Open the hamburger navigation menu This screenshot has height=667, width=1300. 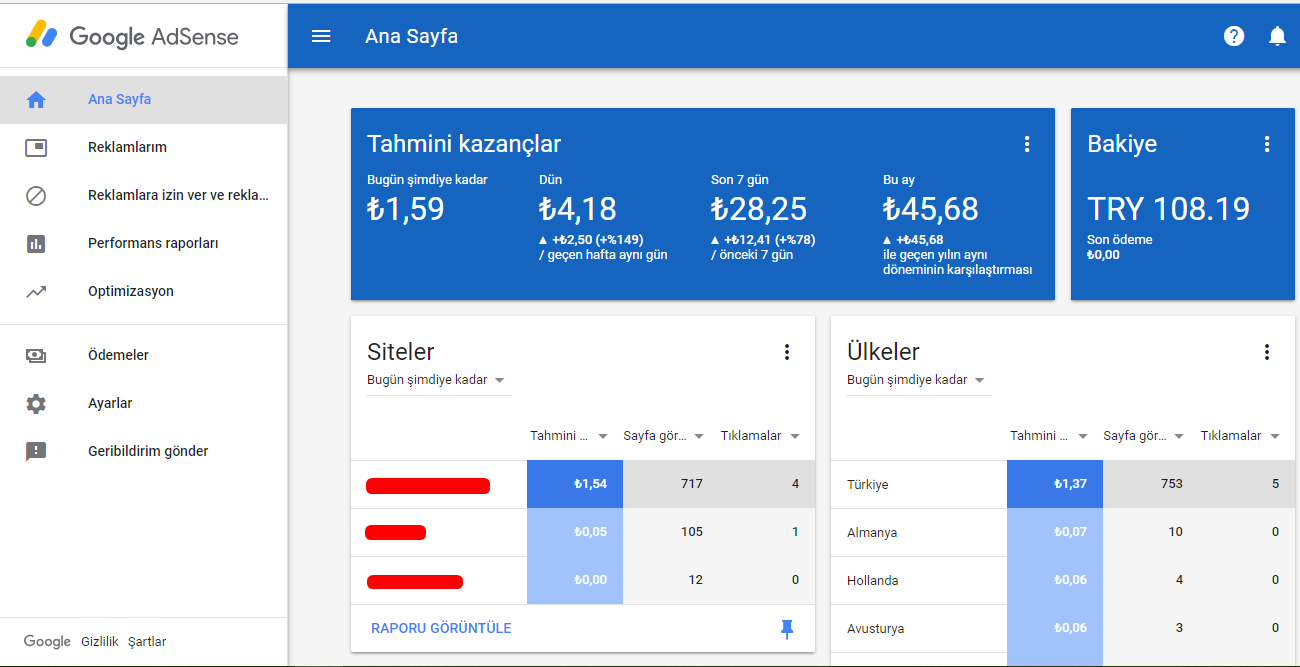[321, 36]
